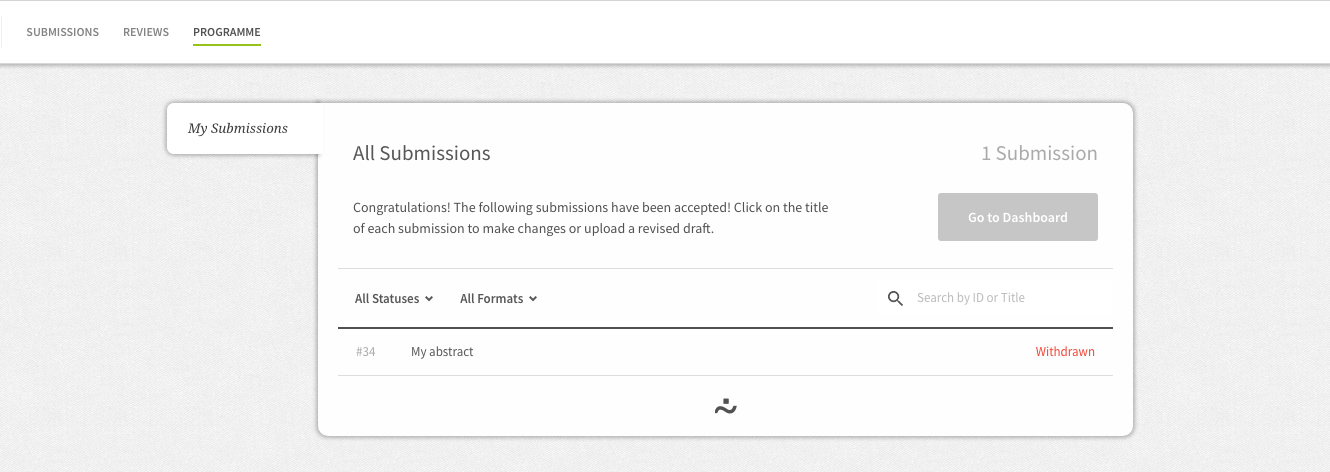Click the All Statuses chevron arrow
Screen dimensions: 1330x472
pos(429,299)
